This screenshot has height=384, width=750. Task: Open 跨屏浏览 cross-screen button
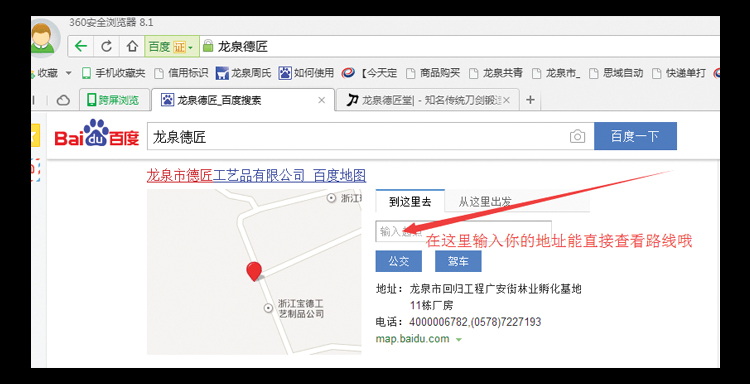click(x=113, y=100)
